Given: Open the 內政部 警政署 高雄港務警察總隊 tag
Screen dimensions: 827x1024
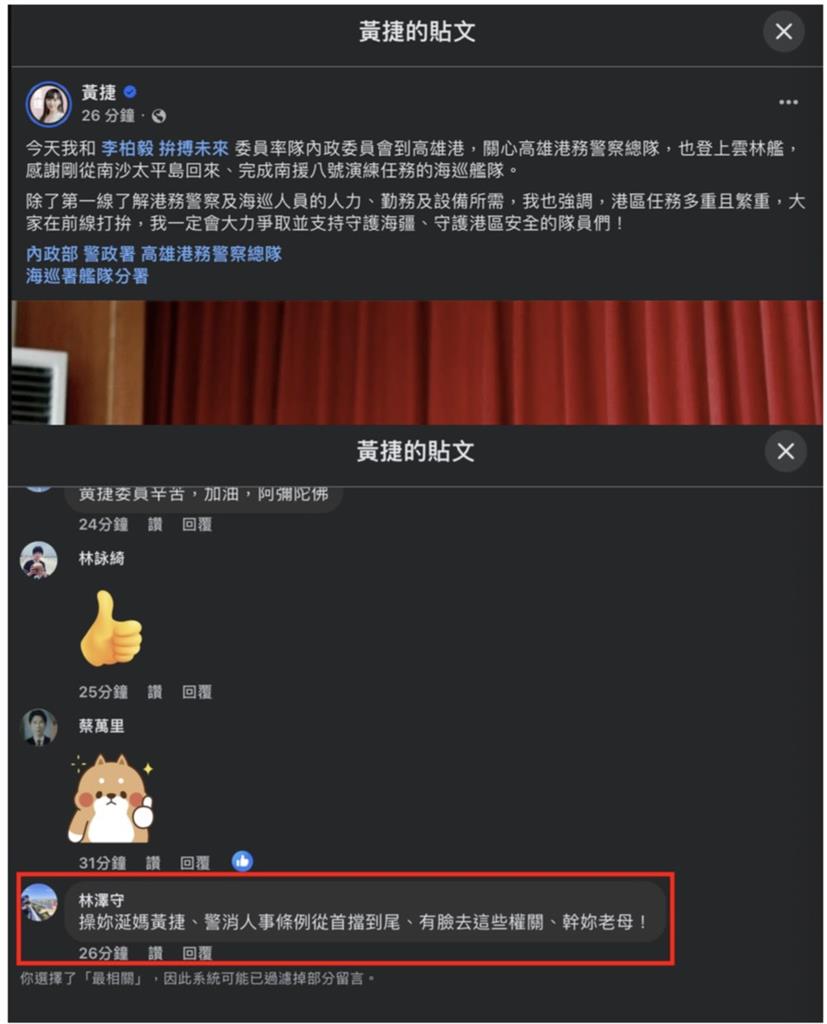Looking at the screenshot, I should [x=154, y=254].
